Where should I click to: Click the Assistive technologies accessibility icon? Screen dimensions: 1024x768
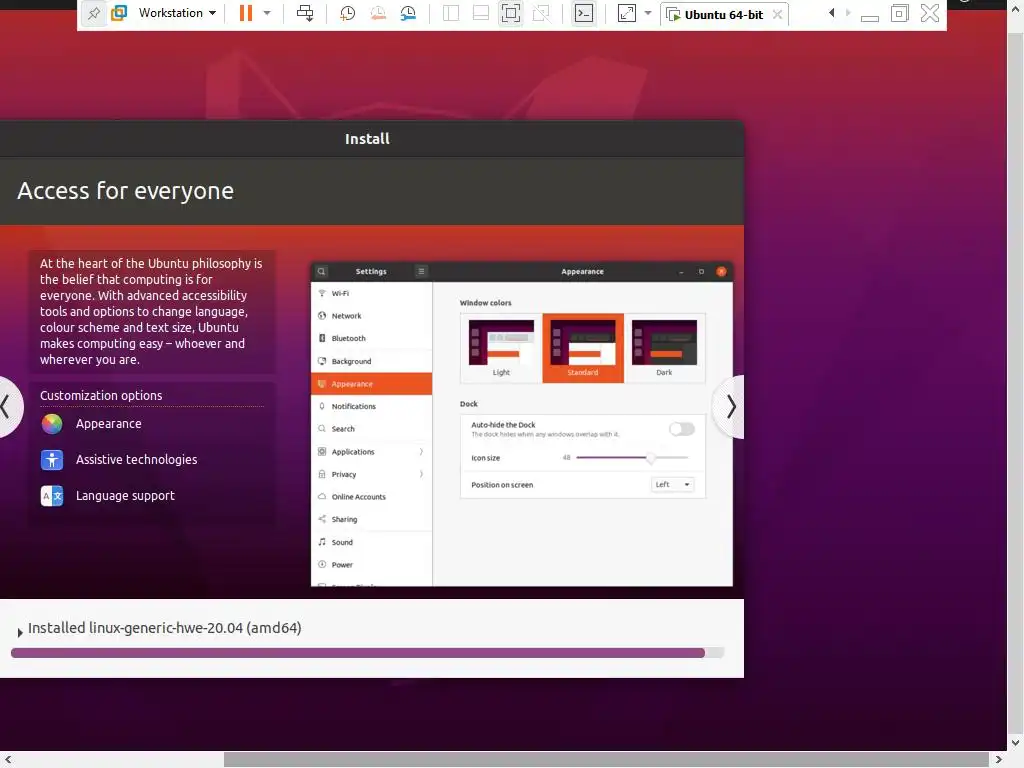(x=52, y=460)
